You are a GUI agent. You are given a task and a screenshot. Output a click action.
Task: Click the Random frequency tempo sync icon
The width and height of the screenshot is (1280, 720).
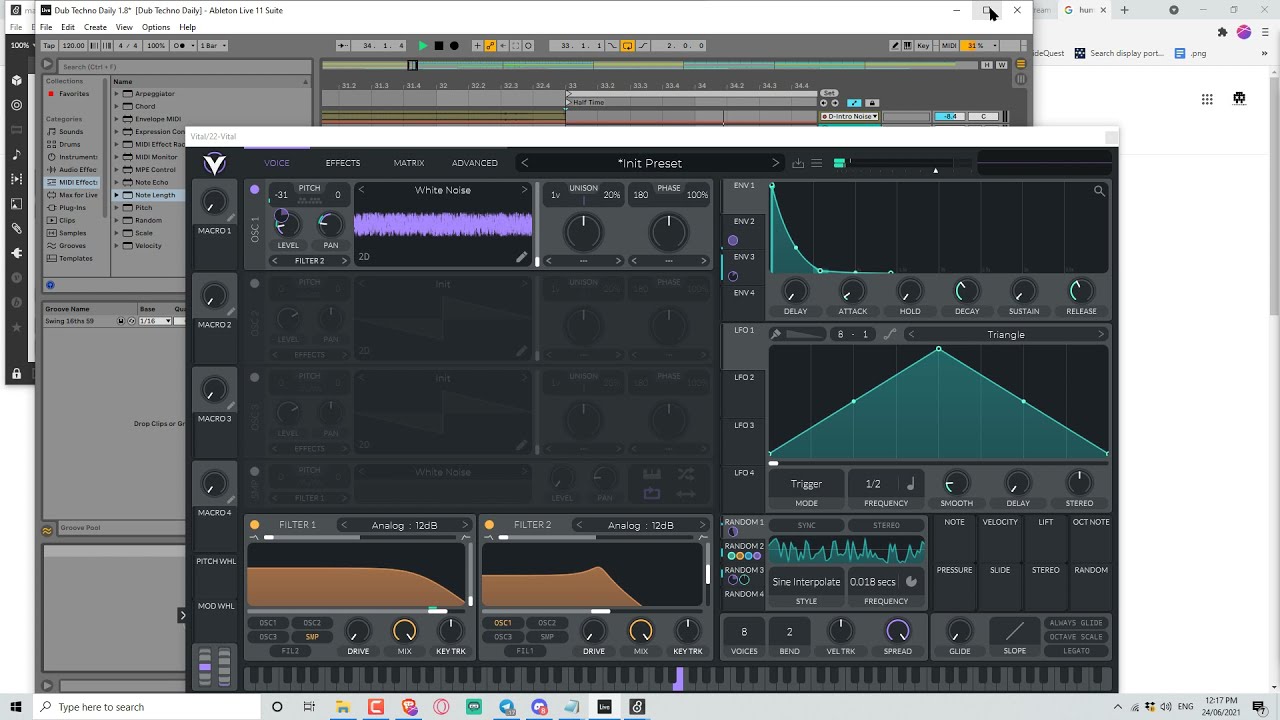[x=911, y=582]
